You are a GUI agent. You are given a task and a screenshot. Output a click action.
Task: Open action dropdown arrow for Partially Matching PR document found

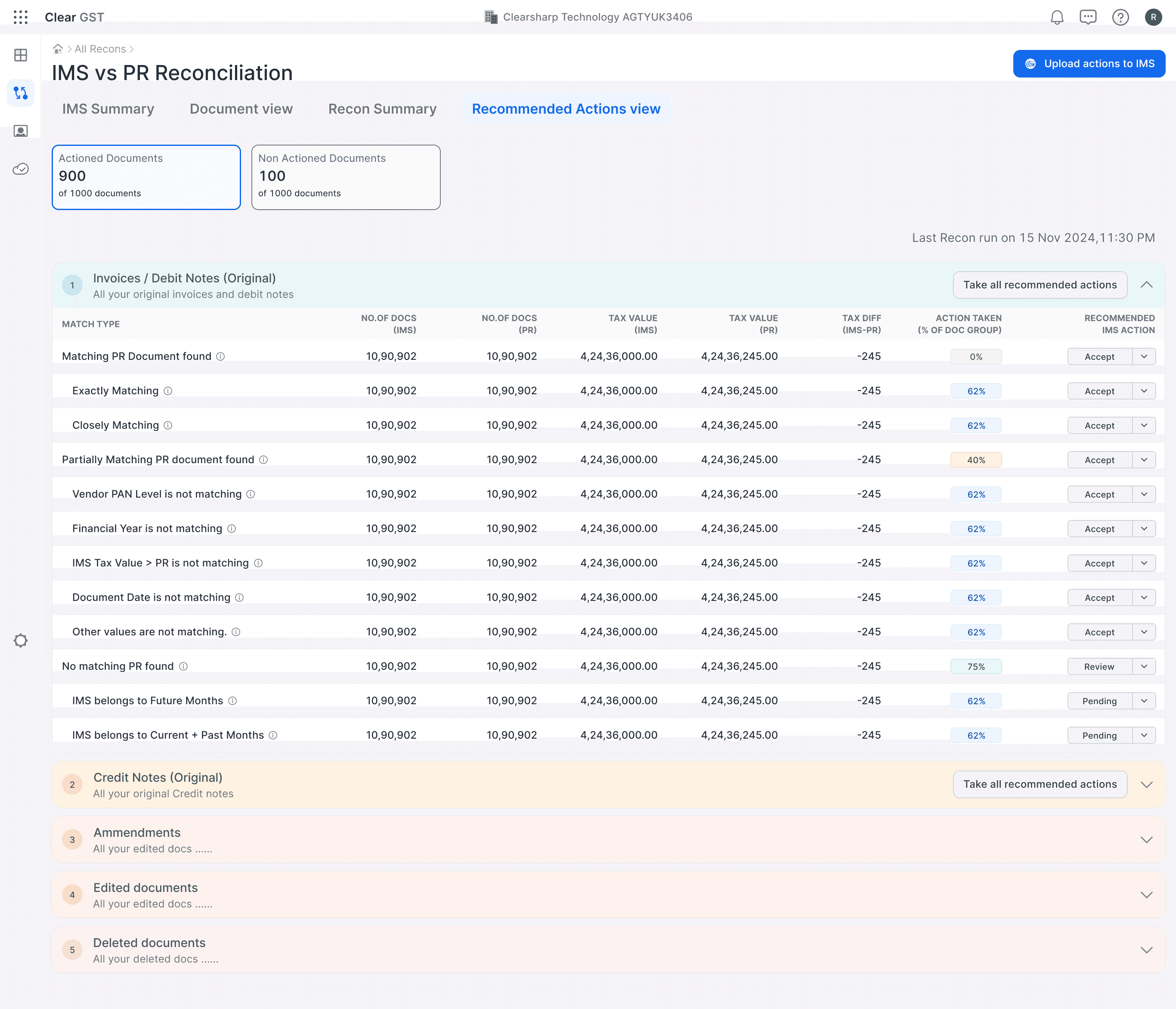coord(1144,460)
